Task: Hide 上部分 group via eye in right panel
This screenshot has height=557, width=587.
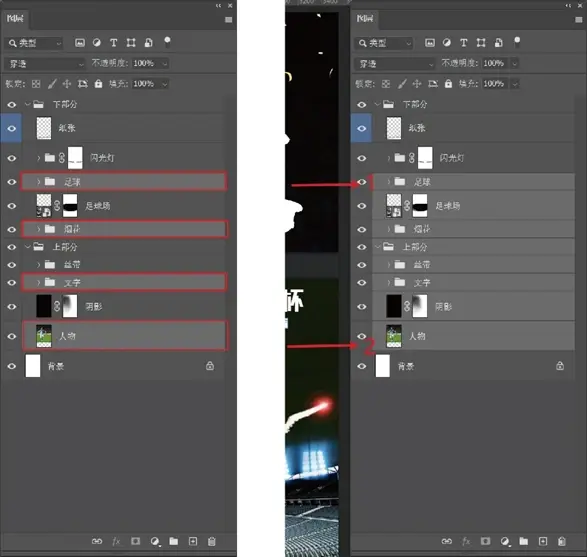Action: 362,247
